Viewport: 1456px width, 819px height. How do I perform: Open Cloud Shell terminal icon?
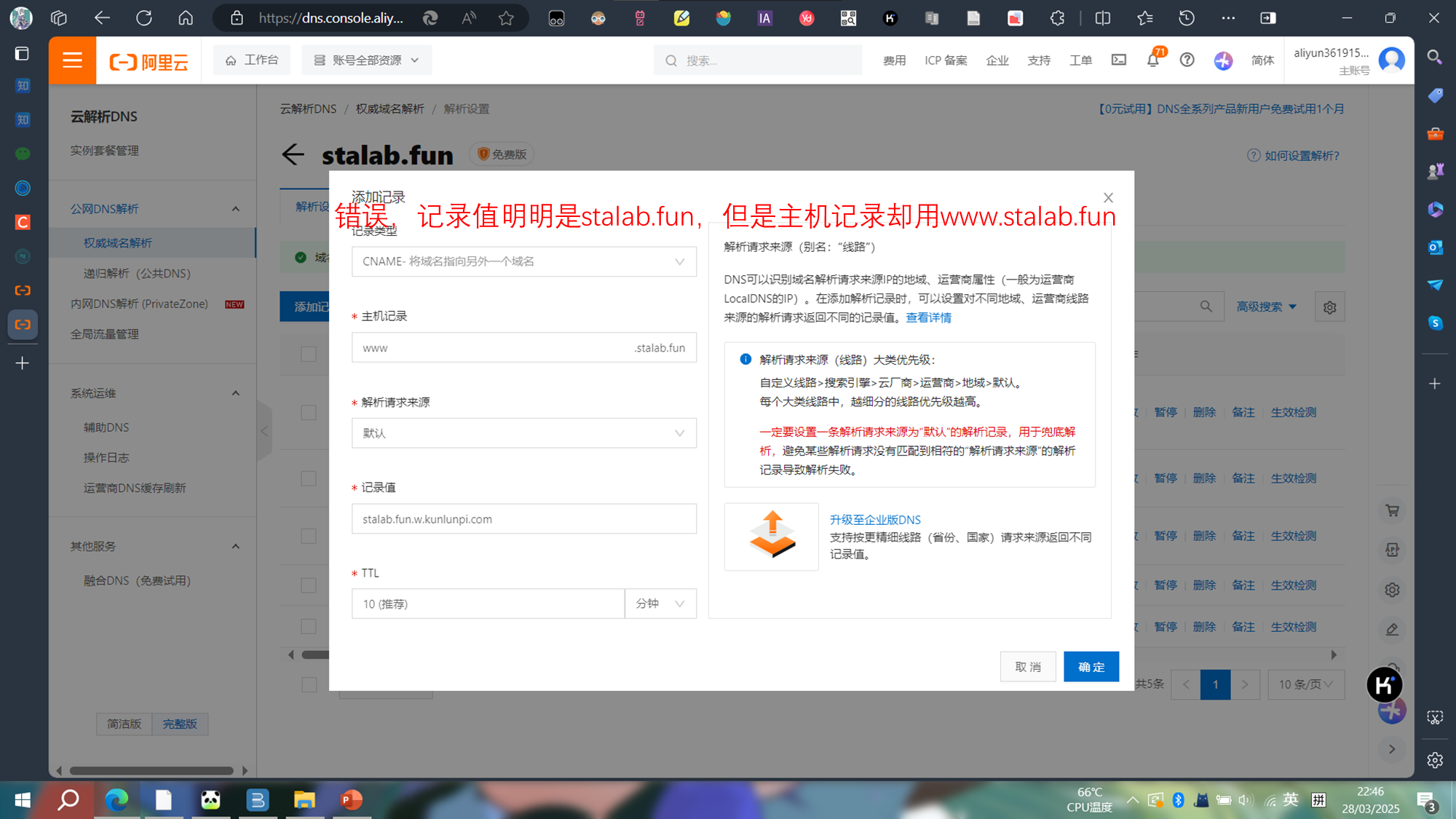pos(1118,60)
